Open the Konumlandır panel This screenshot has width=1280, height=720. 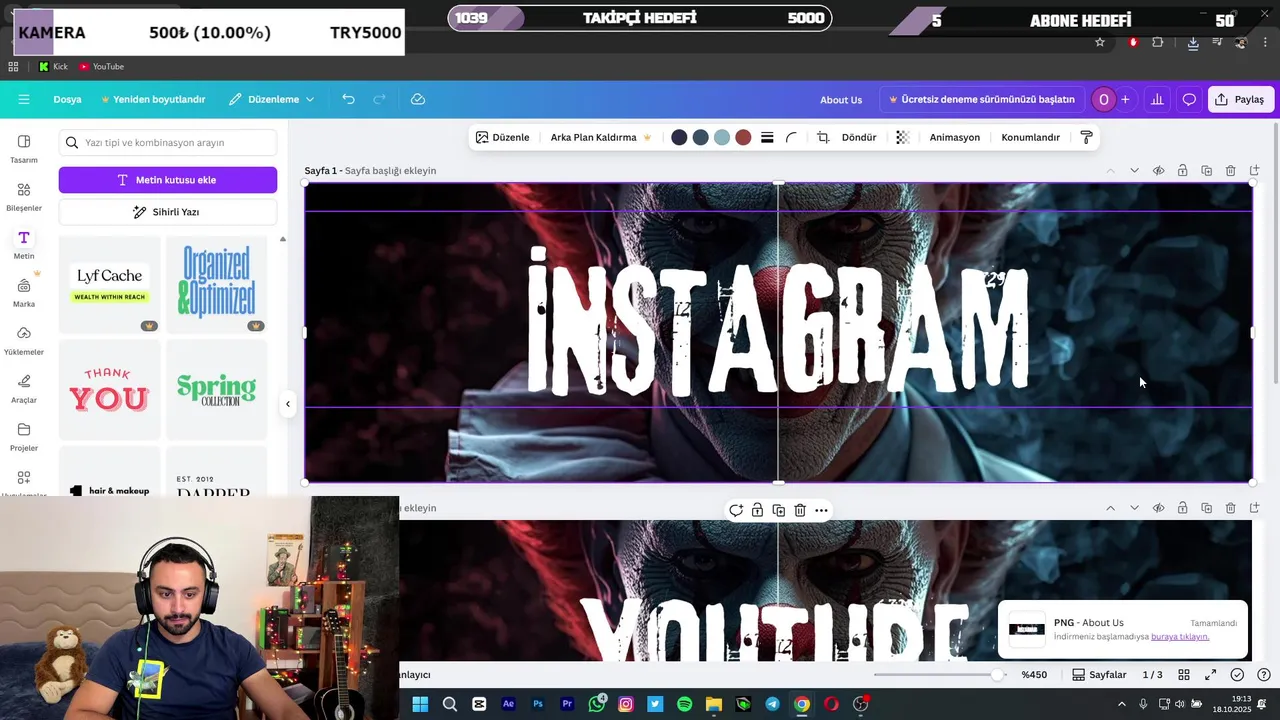pos(1030,137)
